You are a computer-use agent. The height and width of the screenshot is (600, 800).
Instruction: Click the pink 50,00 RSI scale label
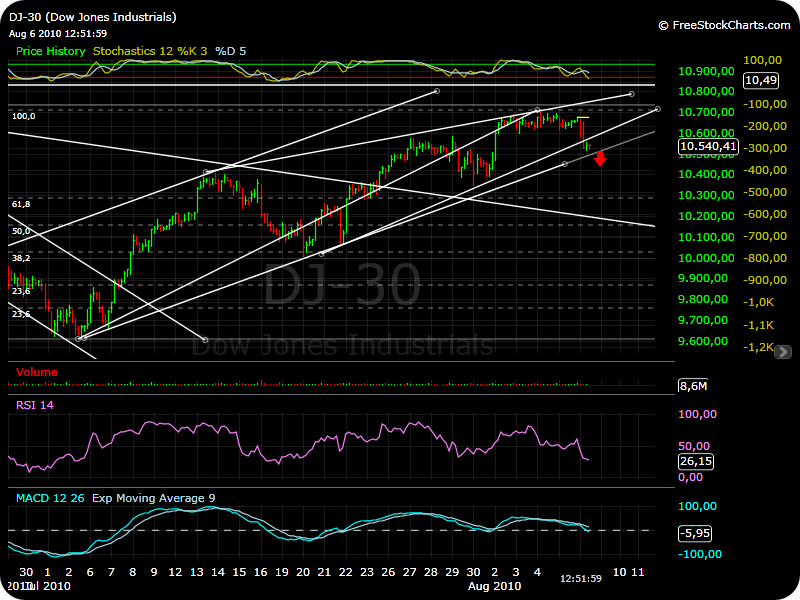[x=694, y=446]
